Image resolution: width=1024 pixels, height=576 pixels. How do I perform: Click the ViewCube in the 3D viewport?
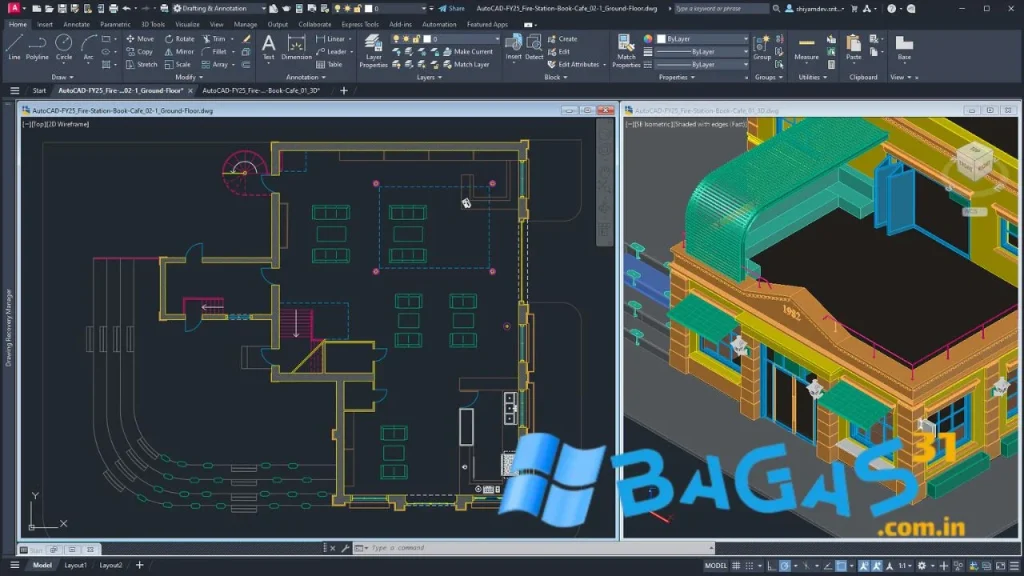974,160
